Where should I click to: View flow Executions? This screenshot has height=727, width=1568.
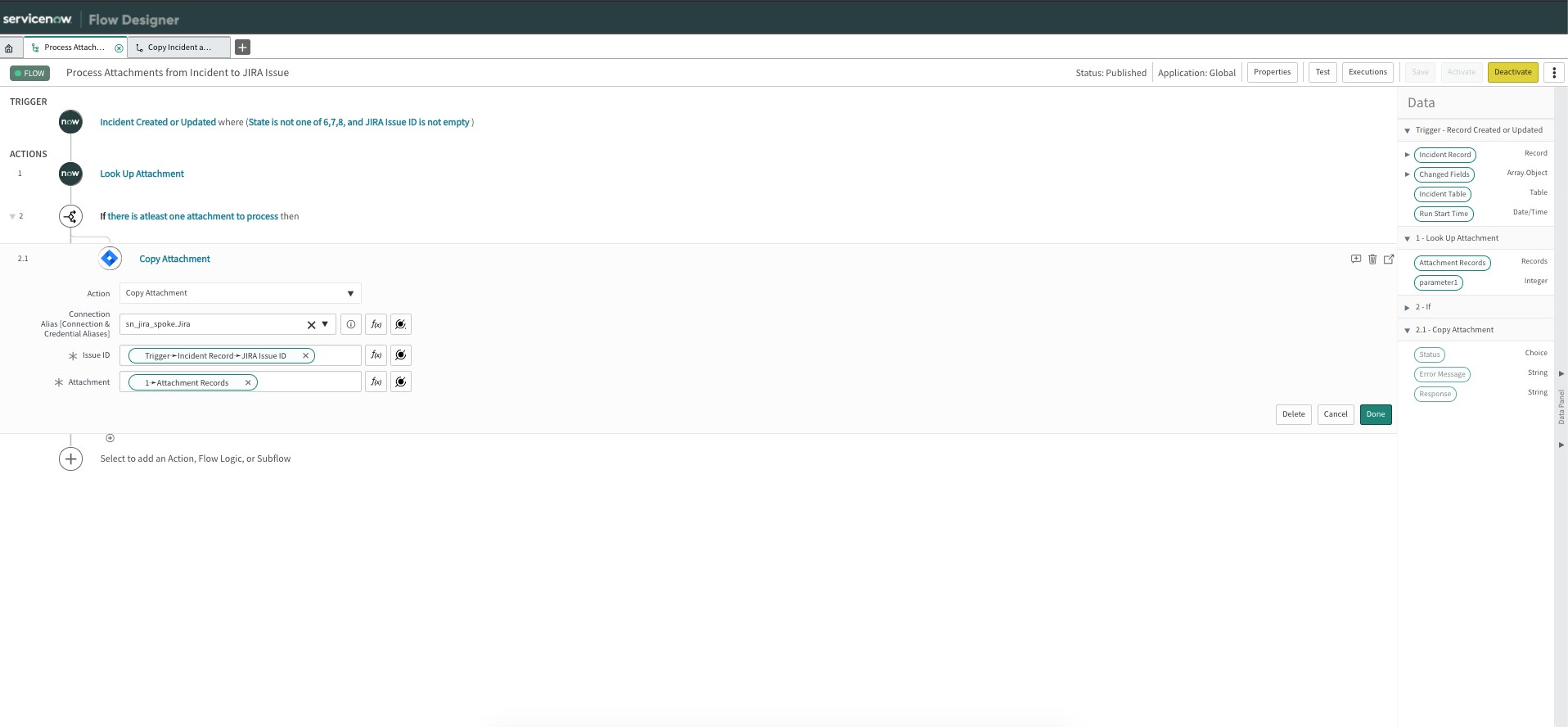(x=1367, y=72)
